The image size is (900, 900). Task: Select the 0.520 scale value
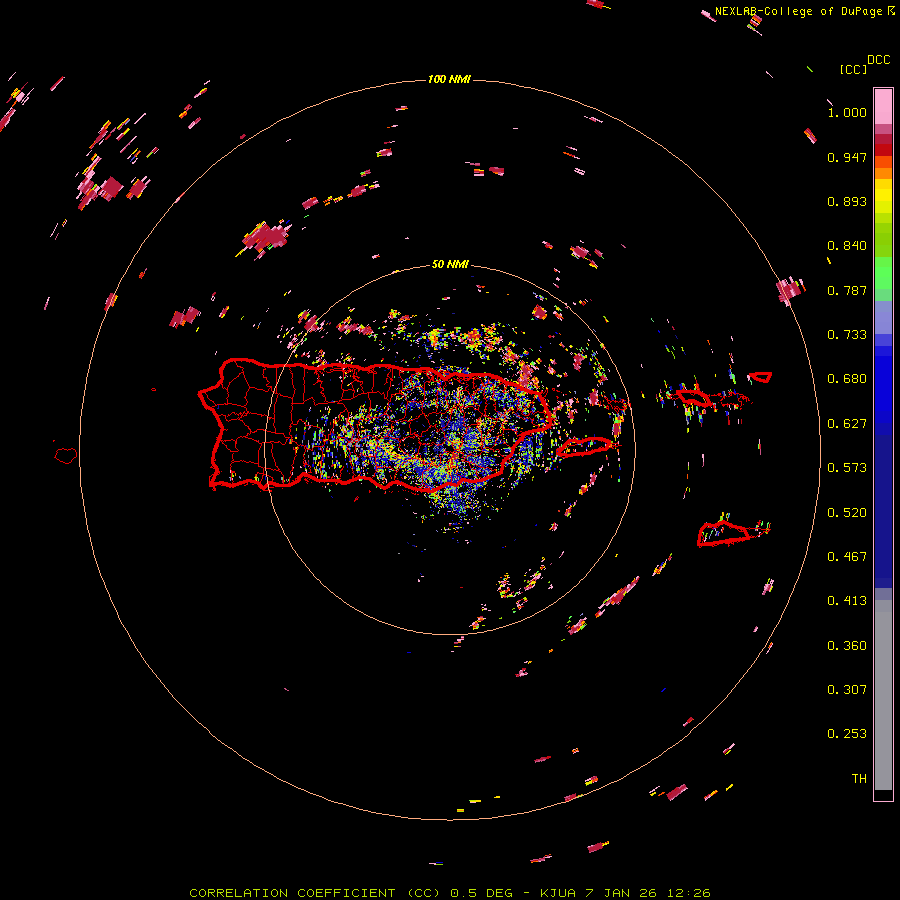(x=847, y=513)
